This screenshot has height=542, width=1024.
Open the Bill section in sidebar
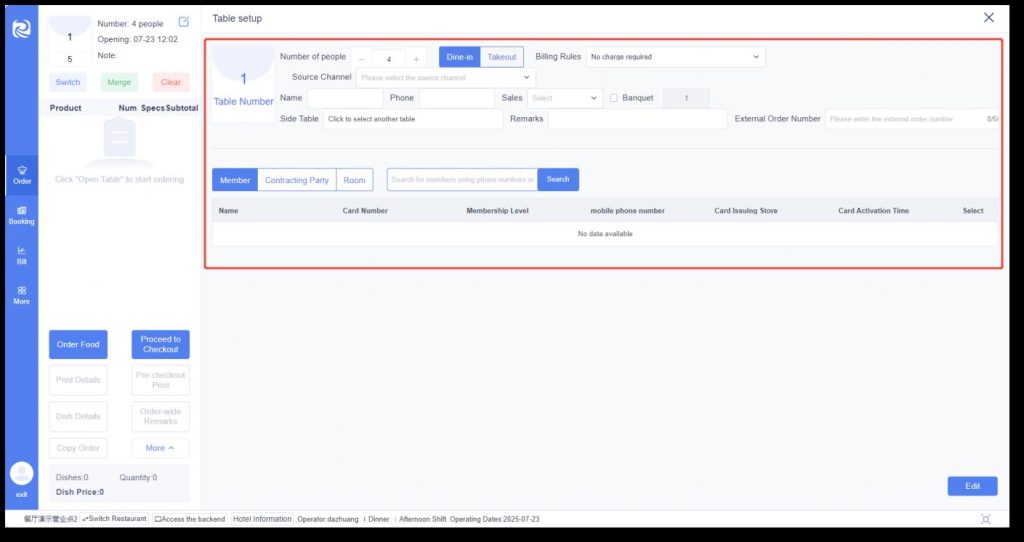coord(21,254)
